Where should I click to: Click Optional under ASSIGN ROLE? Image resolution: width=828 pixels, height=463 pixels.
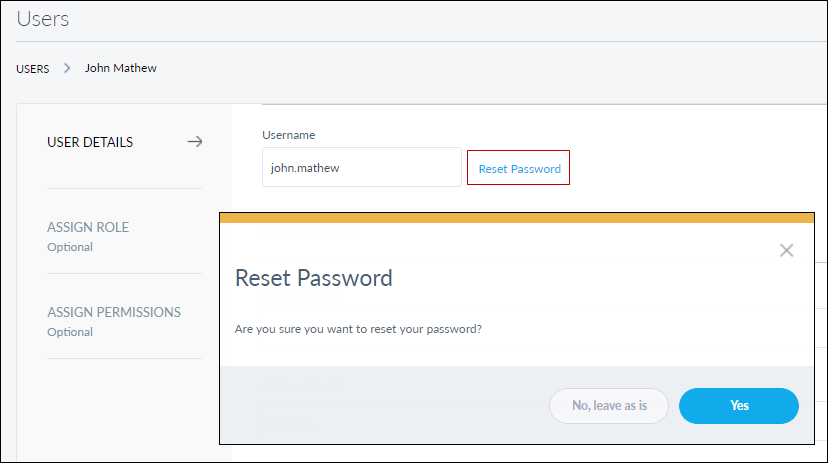(70, 247)
